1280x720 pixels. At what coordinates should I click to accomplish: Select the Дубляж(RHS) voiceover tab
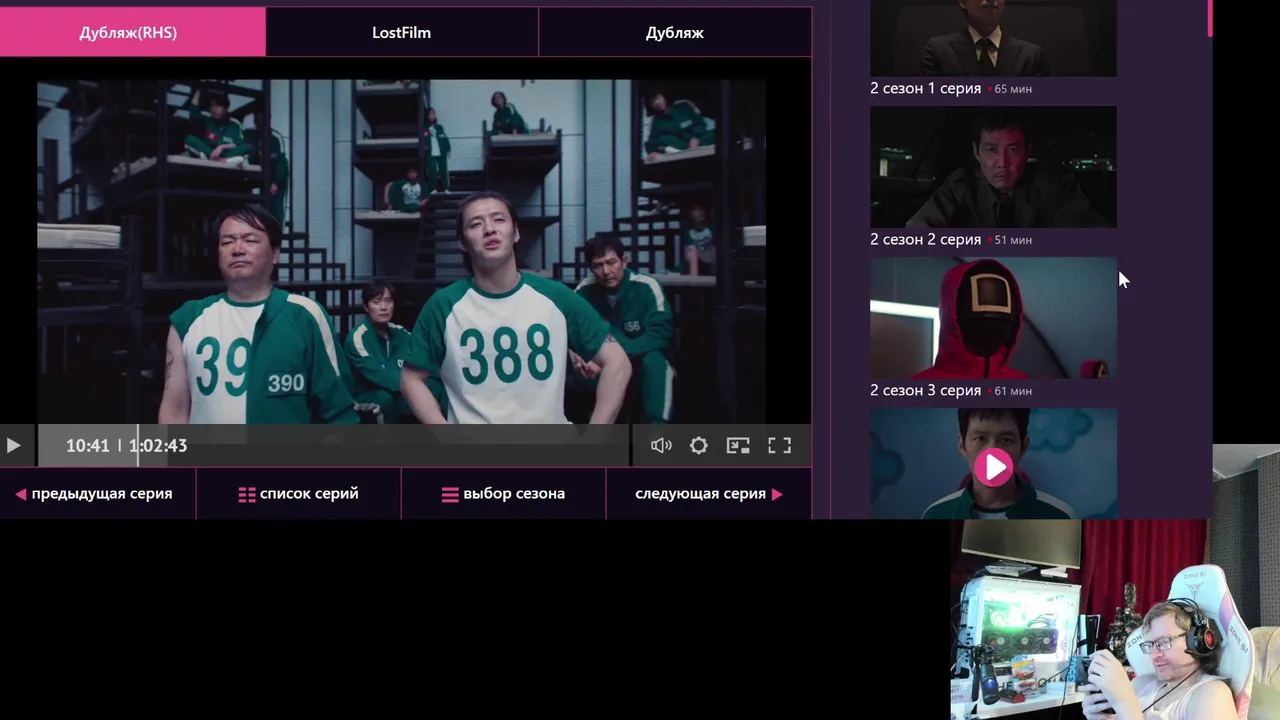pos(132,32)
